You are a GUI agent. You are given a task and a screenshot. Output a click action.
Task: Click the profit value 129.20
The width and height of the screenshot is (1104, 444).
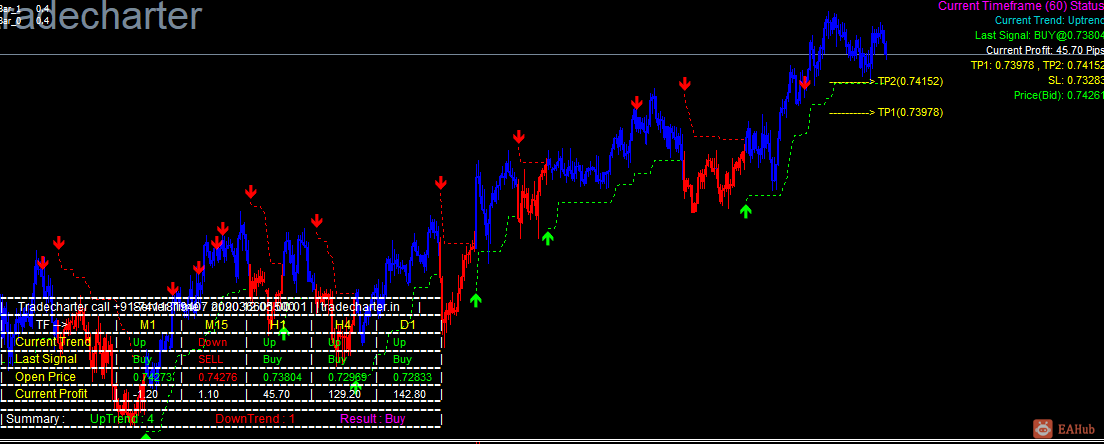(344, 394)
